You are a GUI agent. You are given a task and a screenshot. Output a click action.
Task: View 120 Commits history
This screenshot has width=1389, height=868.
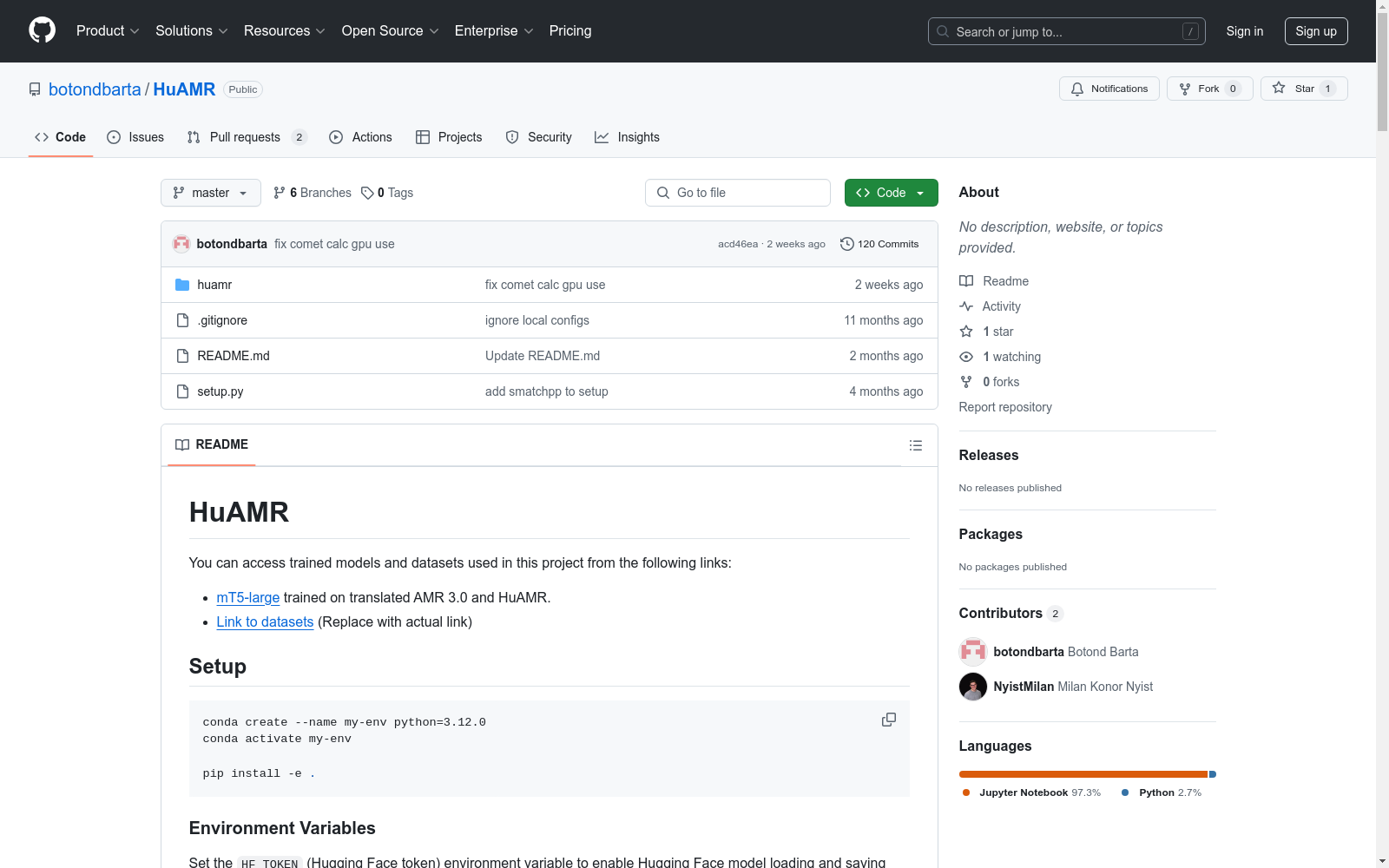(879, 244)
